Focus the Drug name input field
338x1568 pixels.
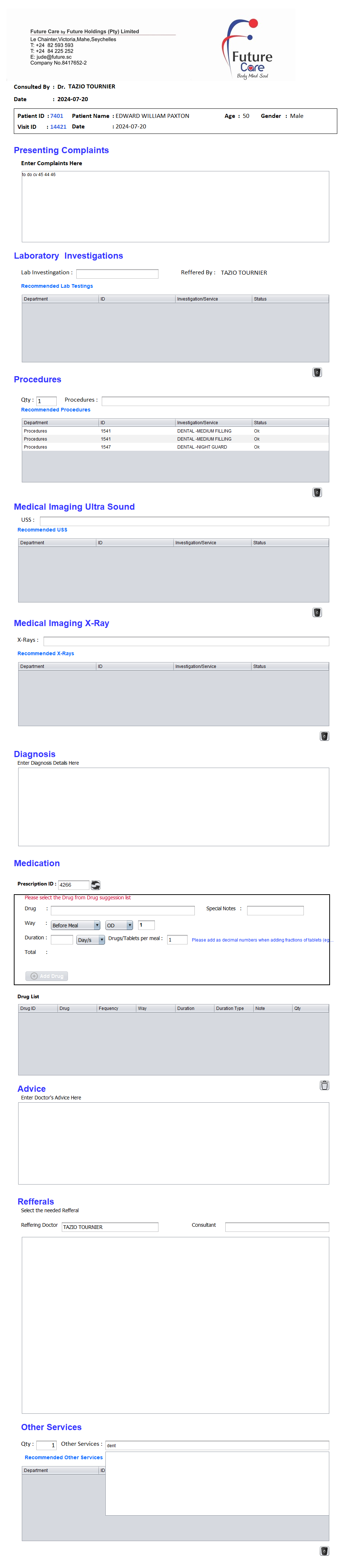point(122,911)
